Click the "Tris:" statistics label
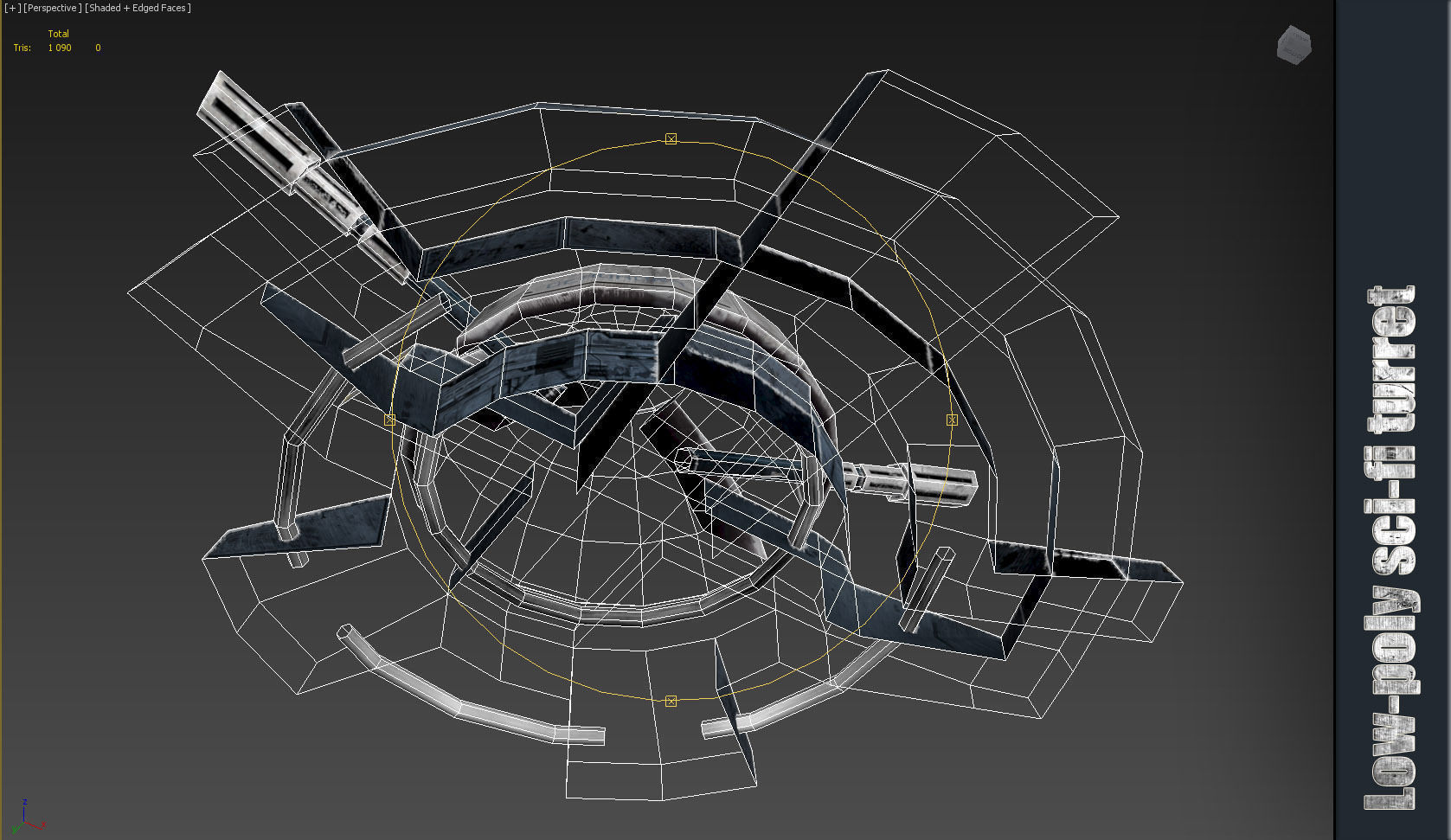 click(x=22, y=48)
